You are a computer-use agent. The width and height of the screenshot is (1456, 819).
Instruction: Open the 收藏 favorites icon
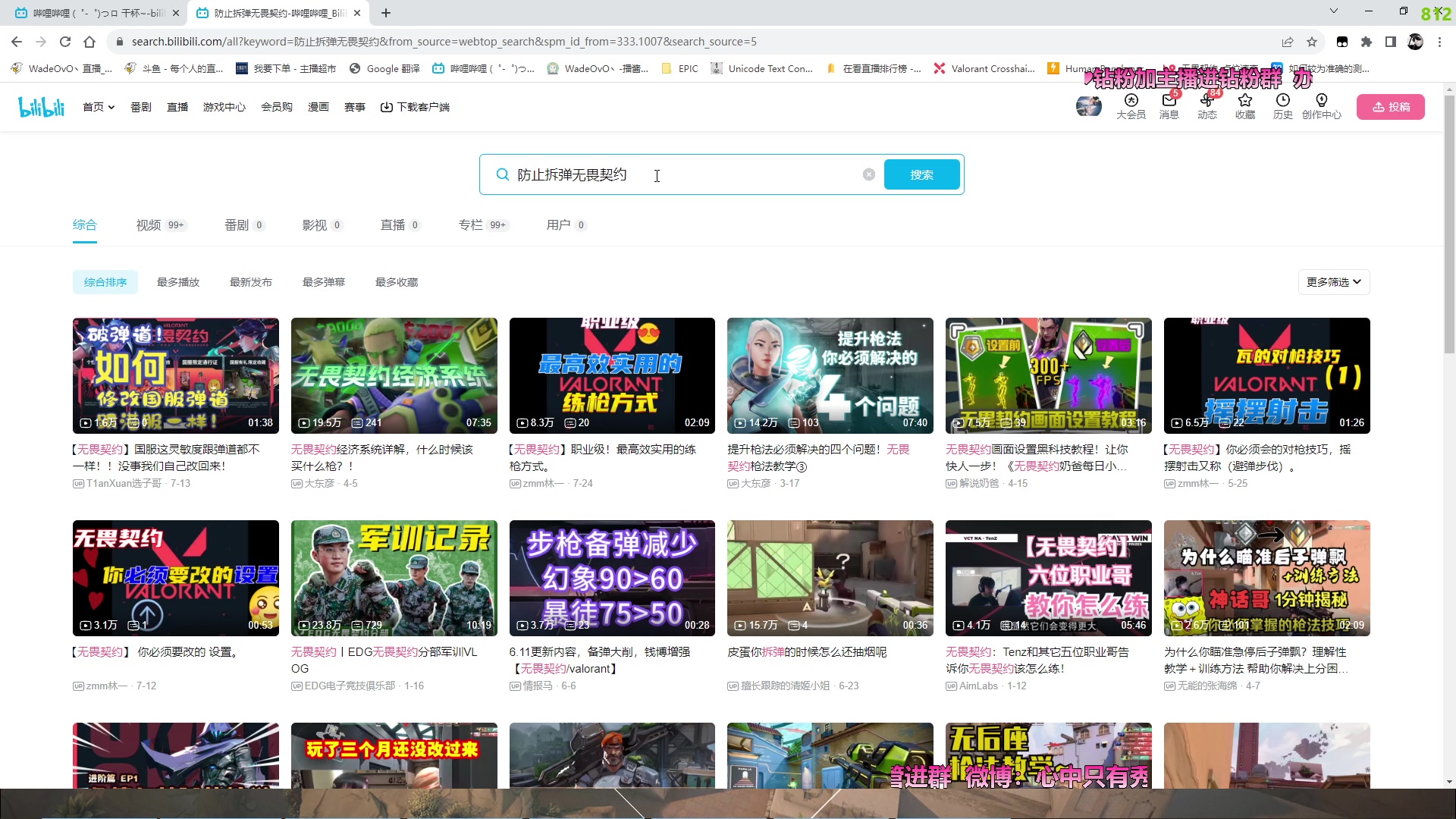1244,106
